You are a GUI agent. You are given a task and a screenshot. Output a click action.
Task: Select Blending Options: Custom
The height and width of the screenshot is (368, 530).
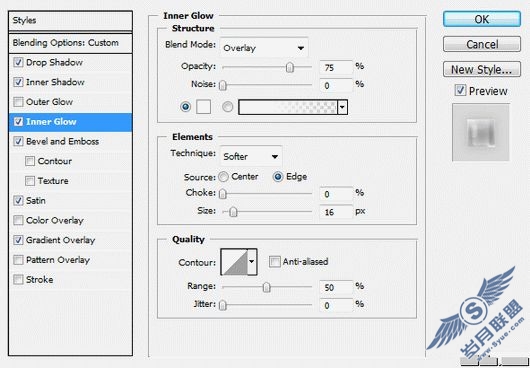point(70,43)
